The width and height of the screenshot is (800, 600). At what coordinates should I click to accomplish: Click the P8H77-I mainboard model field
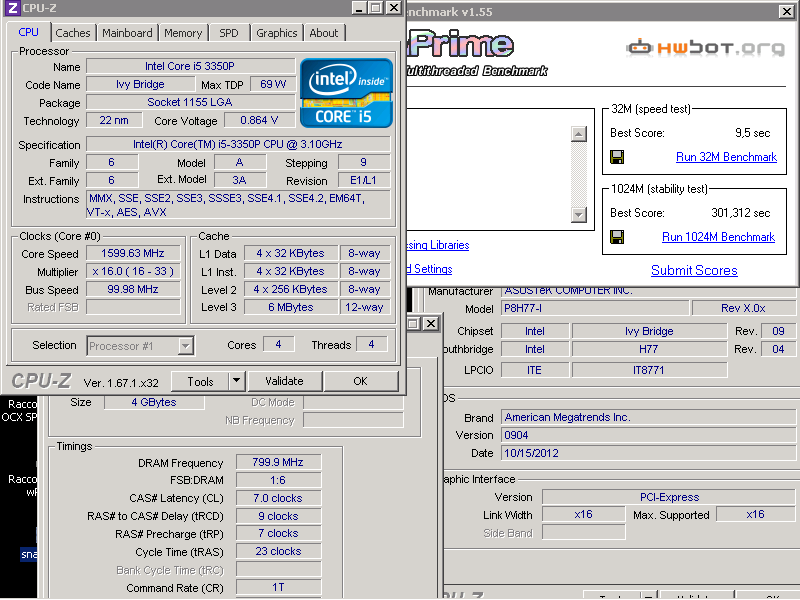595,309
